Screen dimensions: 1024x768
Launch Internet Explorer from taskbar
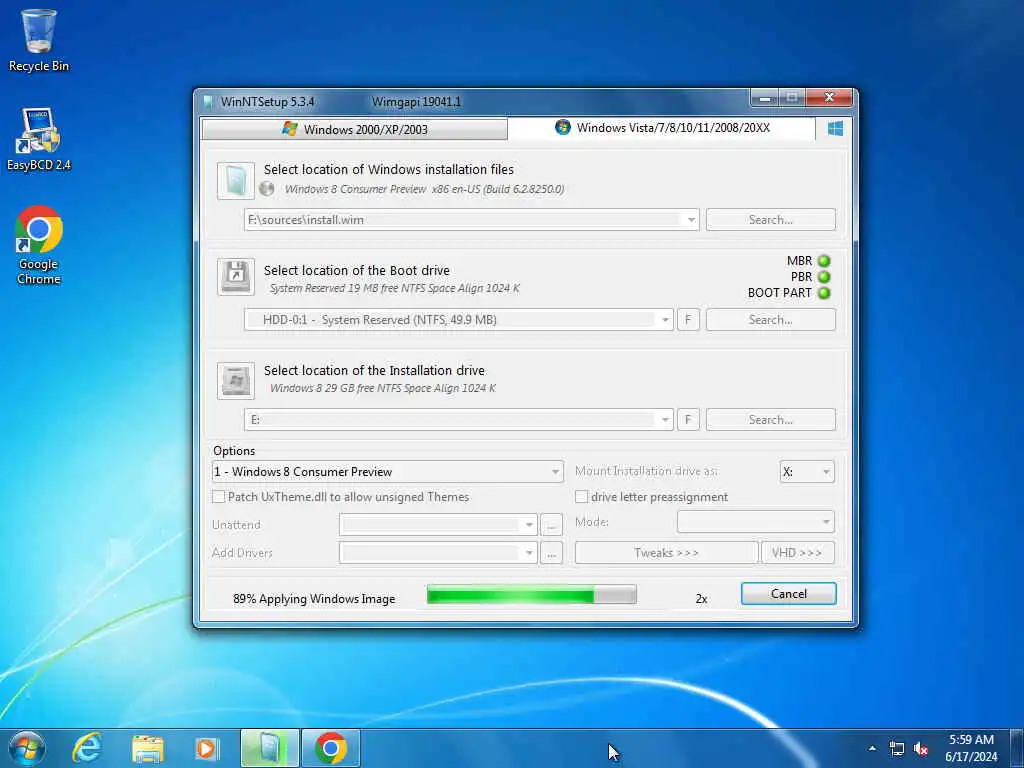click(87, 748)
